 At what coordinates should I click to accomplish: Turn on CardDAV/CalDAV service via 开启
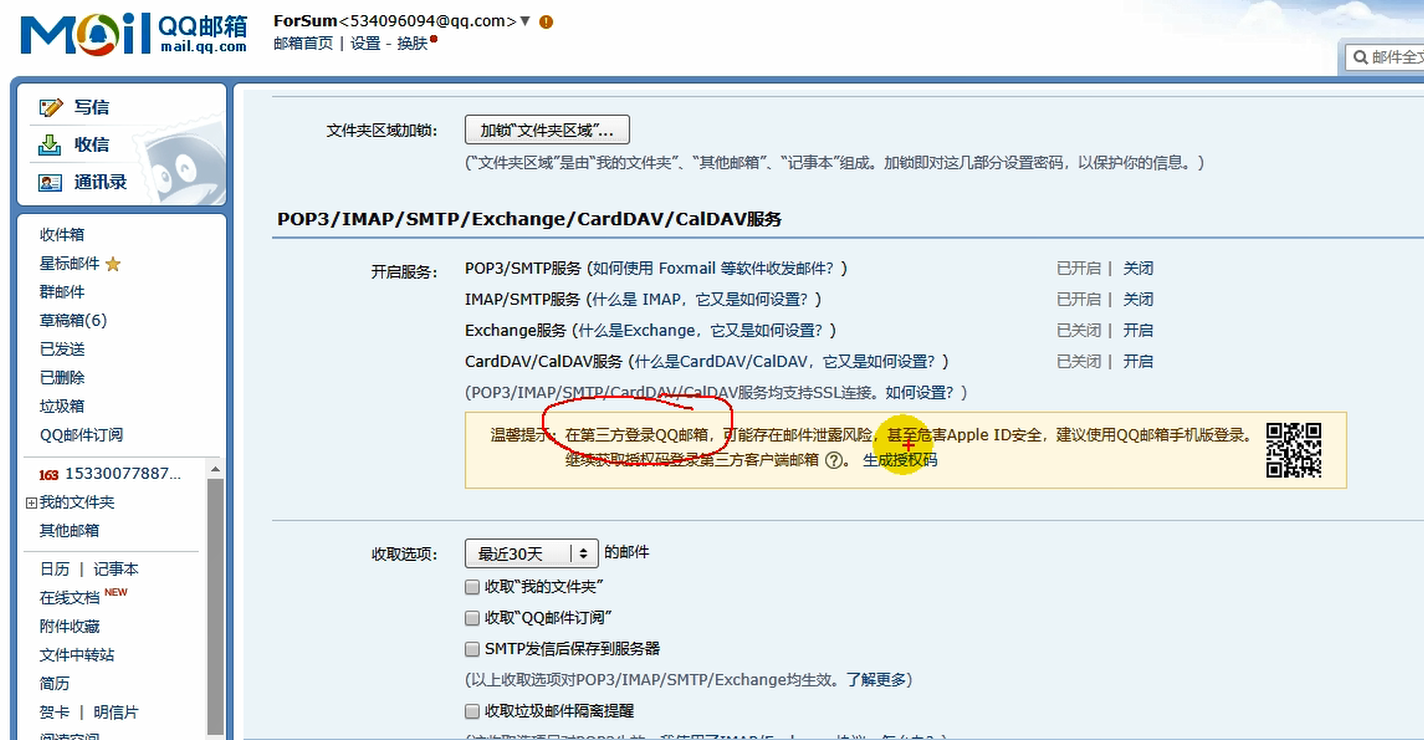(x=1138, y=361)
